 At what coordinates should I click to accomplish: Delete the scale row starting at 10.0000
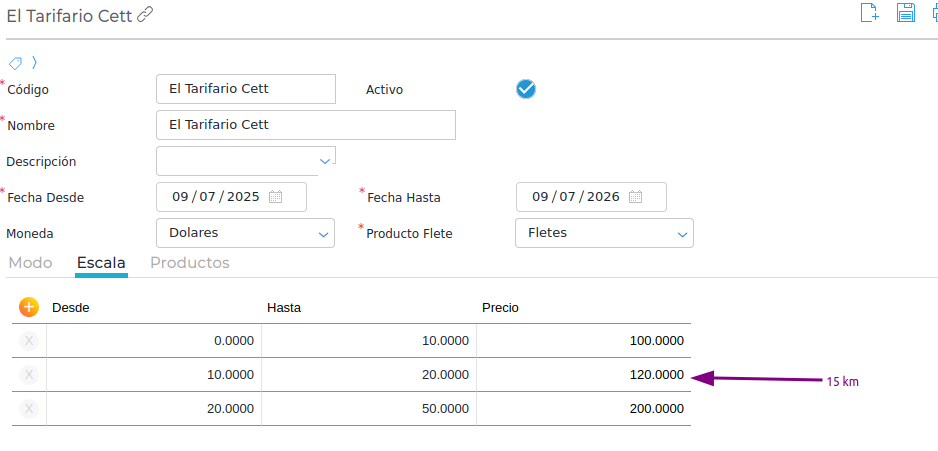[x=29, y=375]
